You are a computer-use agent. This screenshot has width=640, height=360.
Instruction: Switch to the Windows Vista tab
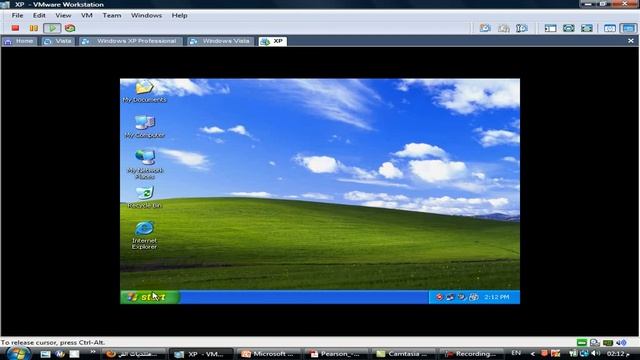click(x=220, y=41)
